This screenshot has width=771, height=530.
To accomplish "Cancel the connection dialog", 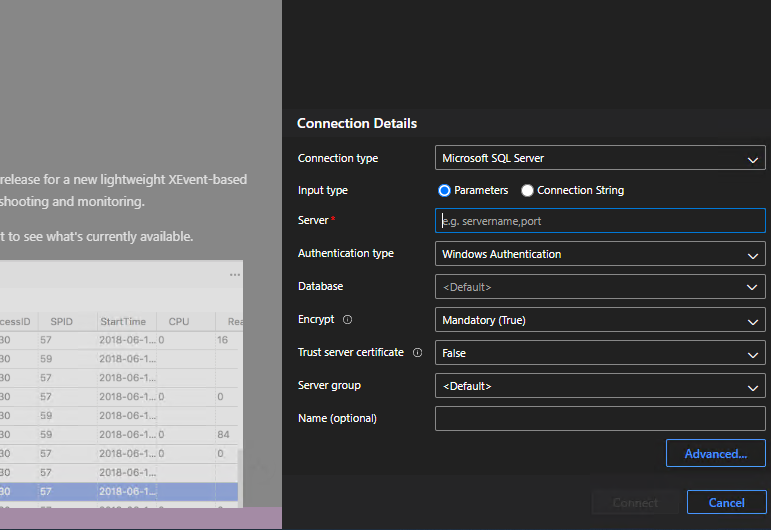I will tap(726, 502).
